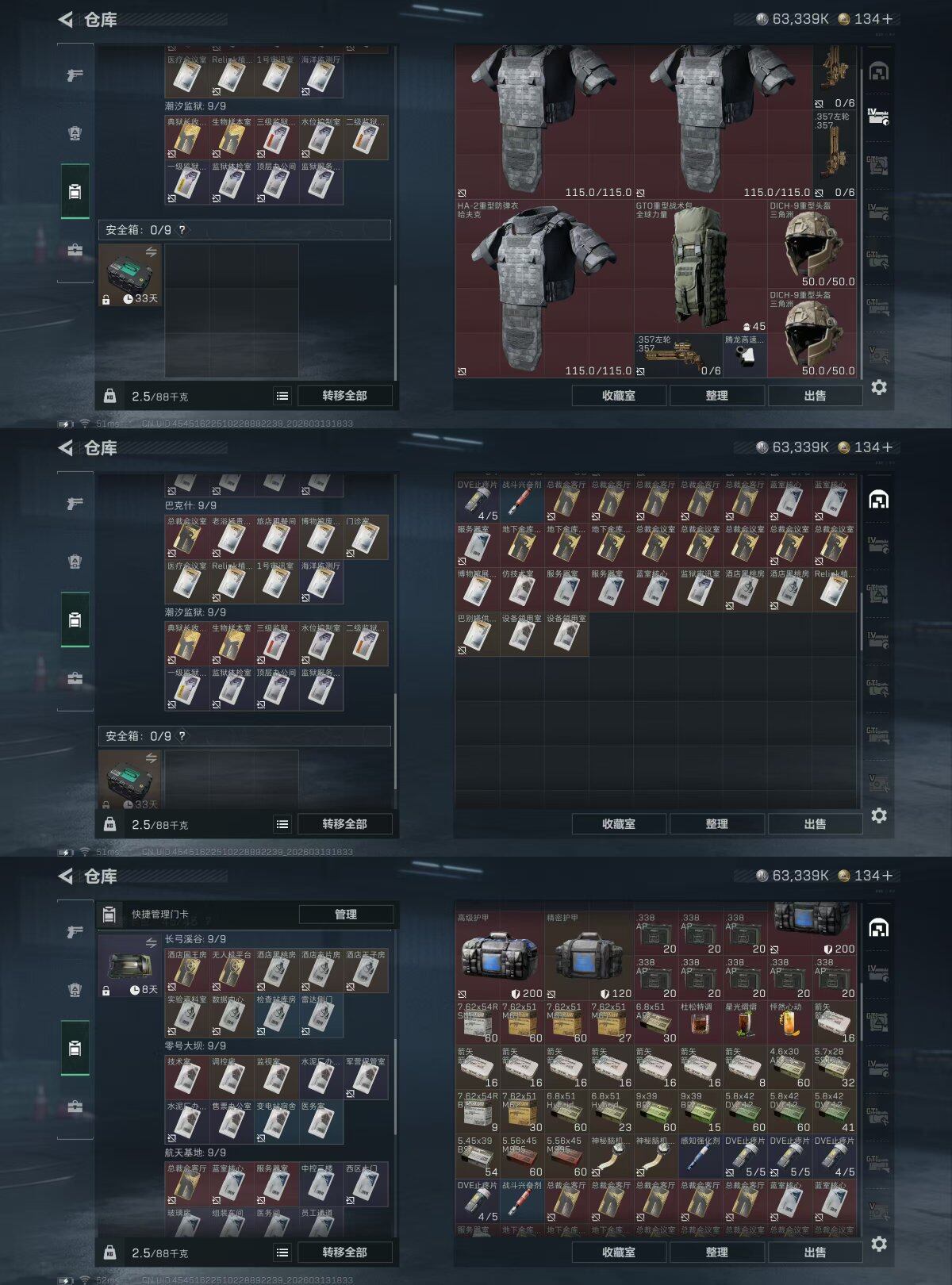
Task: Click the 酒店国王房 keycard
Action: pos(187,971)
